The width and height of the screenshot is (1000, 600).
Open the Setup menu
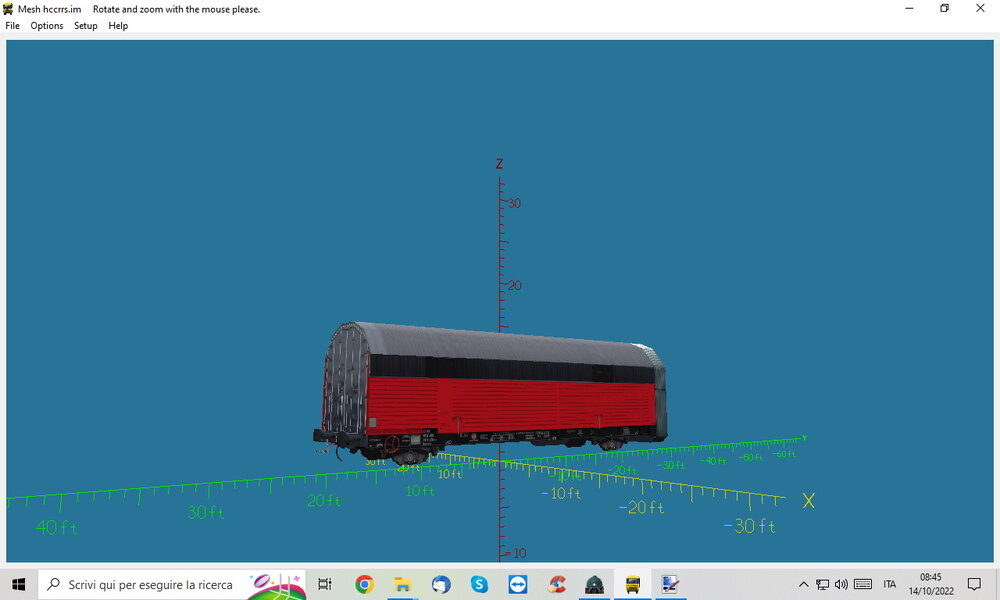click(x=85, y=26)
